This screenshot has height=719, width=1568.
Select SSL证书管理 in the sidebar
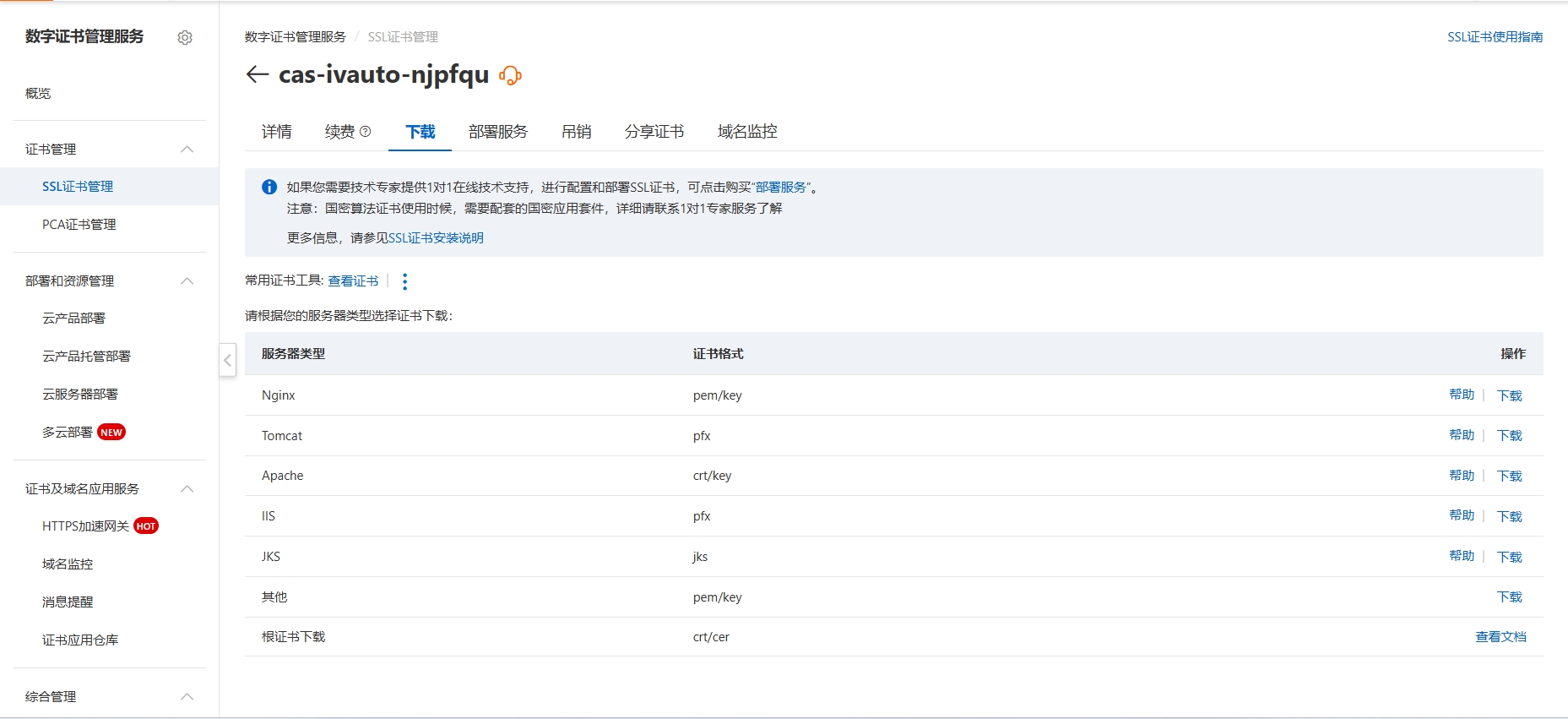point(78,187)
